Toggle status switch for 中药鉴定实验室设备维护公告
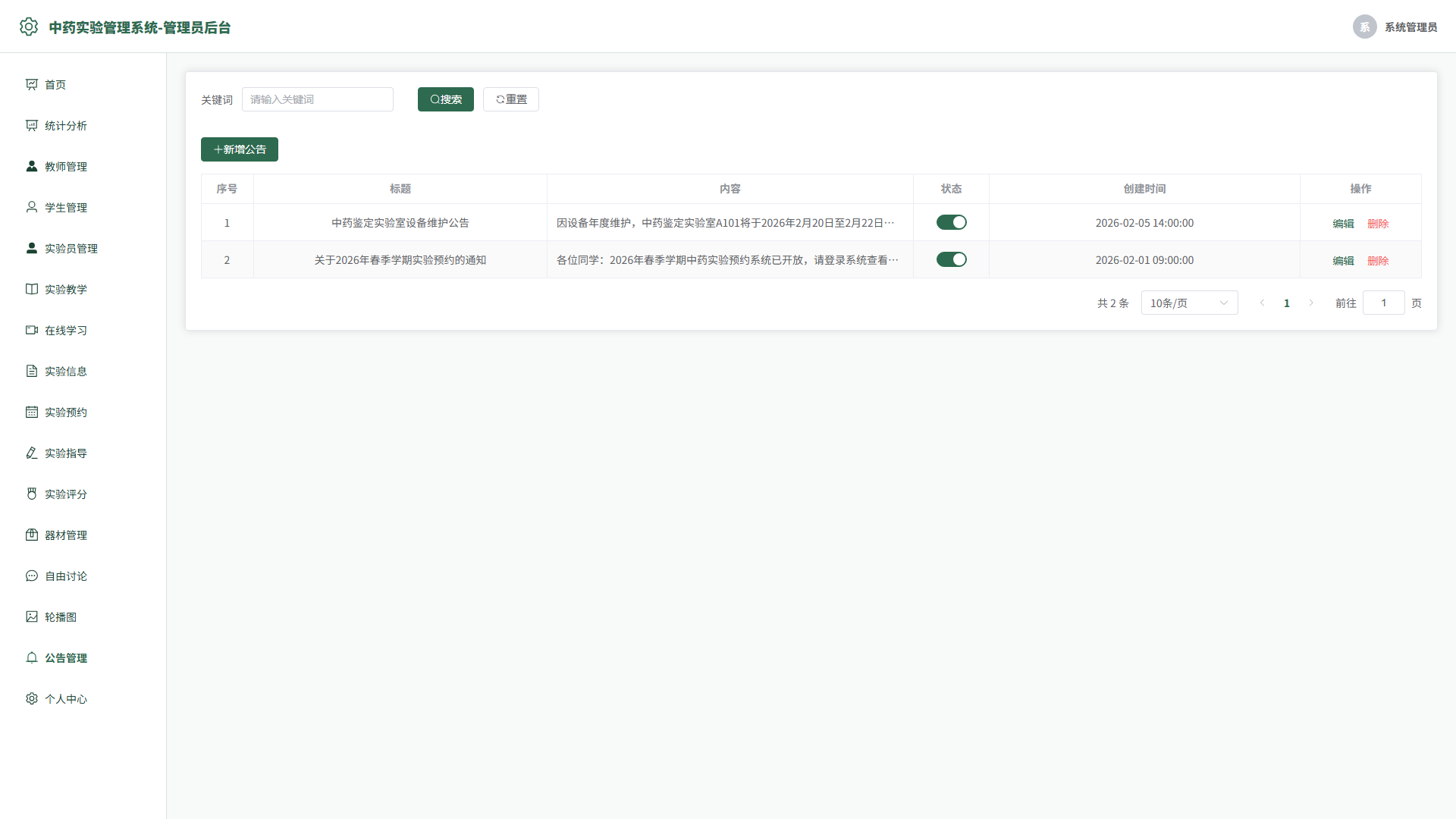The width and height of the screenshot is (1456, 819). coord(951,222)
